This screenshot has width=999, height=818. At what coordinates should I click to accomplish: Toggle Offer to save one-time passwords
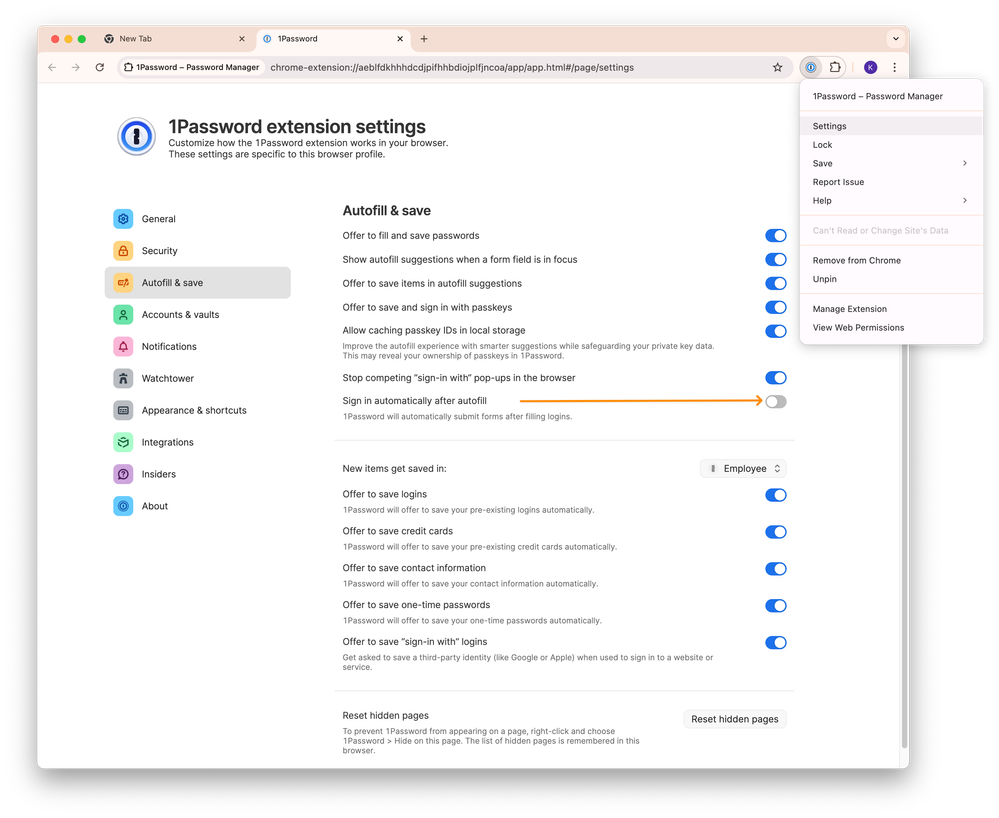tap(775, 606)
